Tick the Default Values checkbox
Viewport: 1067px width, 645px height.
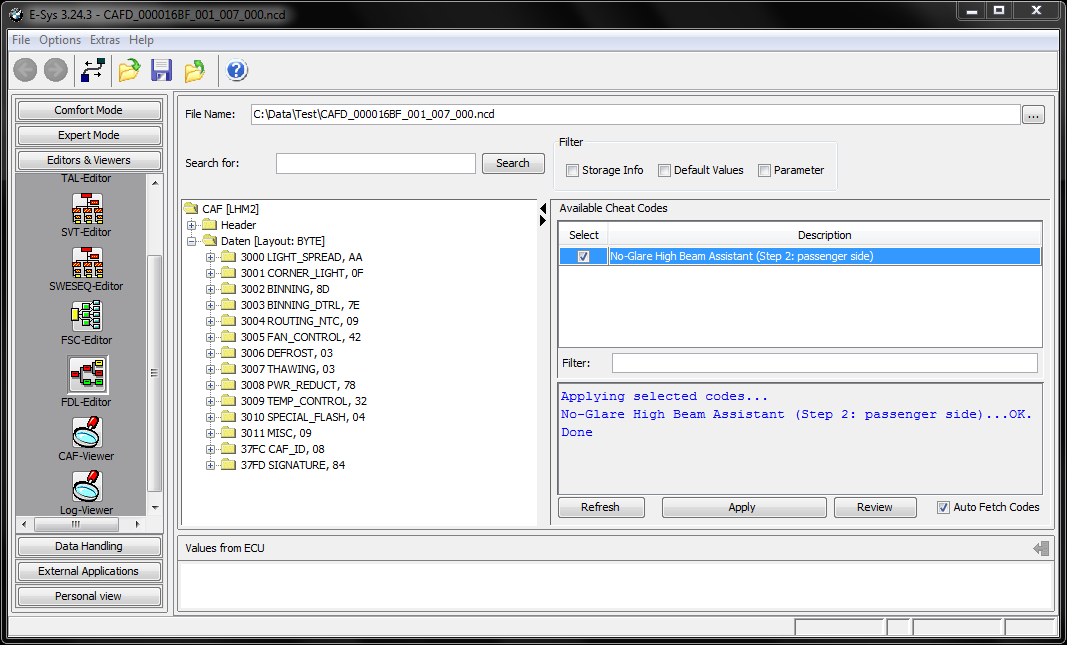coord(664,171)
